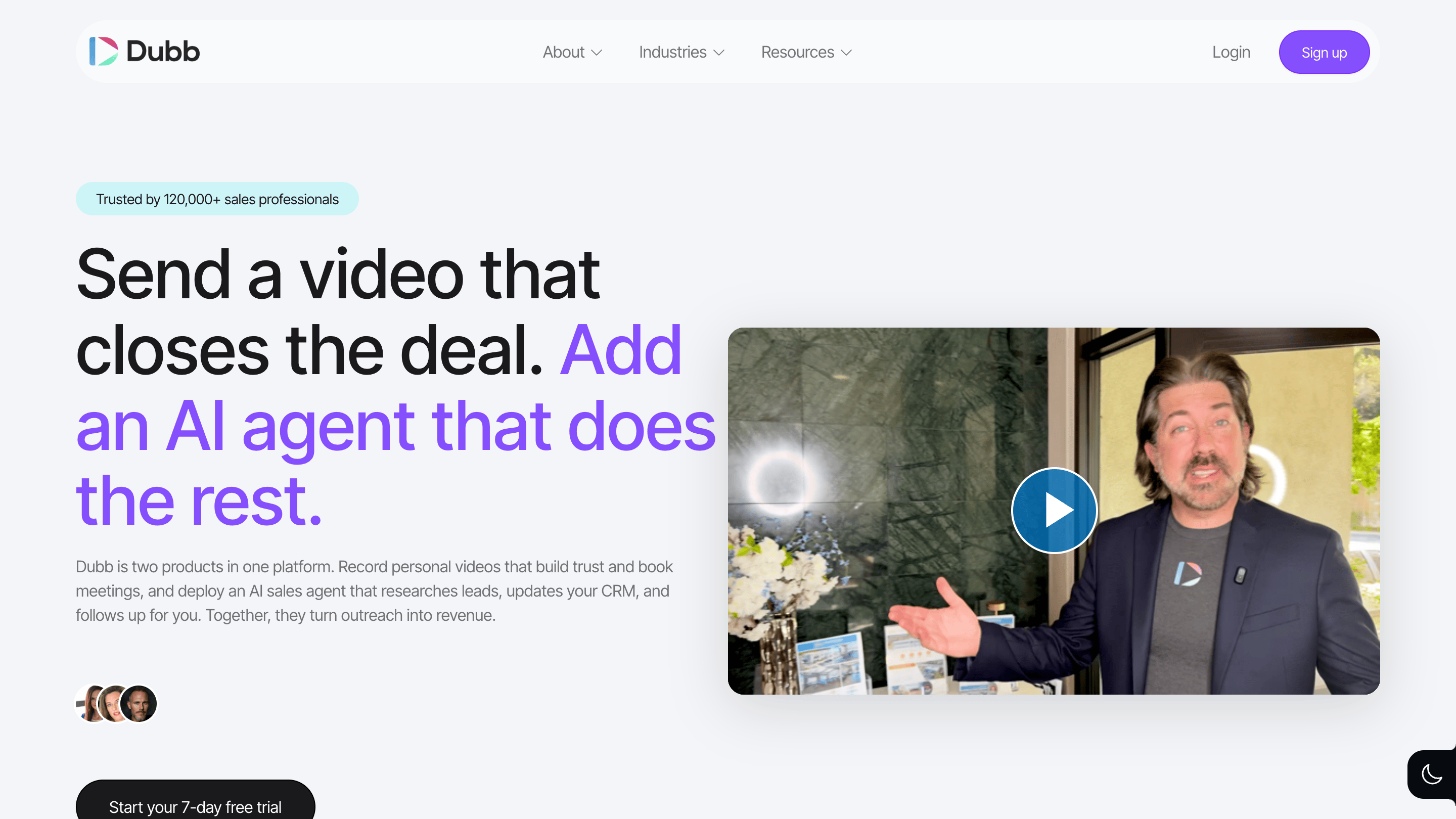Expand the About chevron arrow
This screenshot has height=819, width=1456.
pos(597,53)
